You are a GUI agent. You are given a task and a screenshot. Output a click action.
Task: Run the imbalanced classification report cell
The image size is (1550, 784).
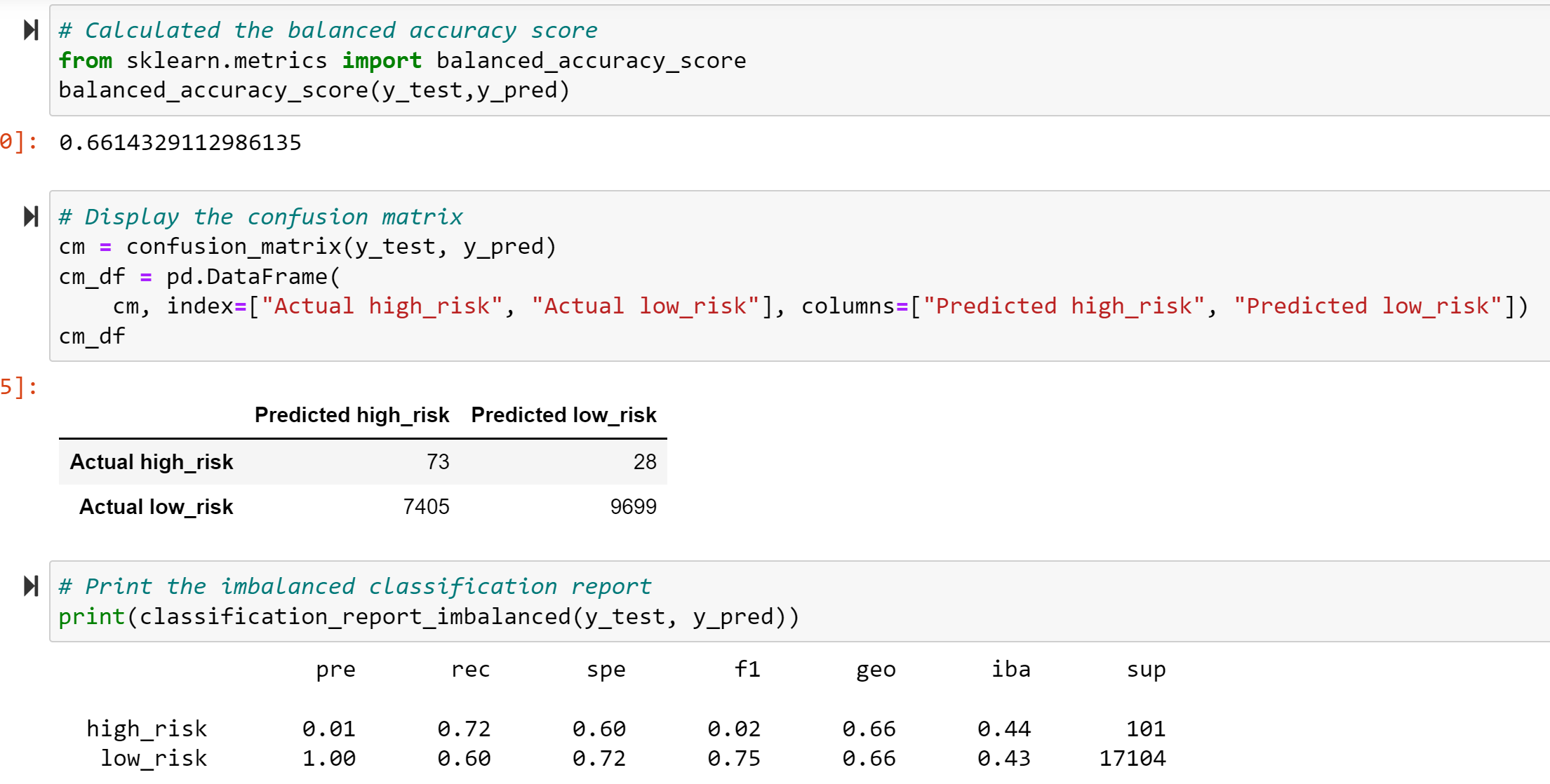point(29,587)
